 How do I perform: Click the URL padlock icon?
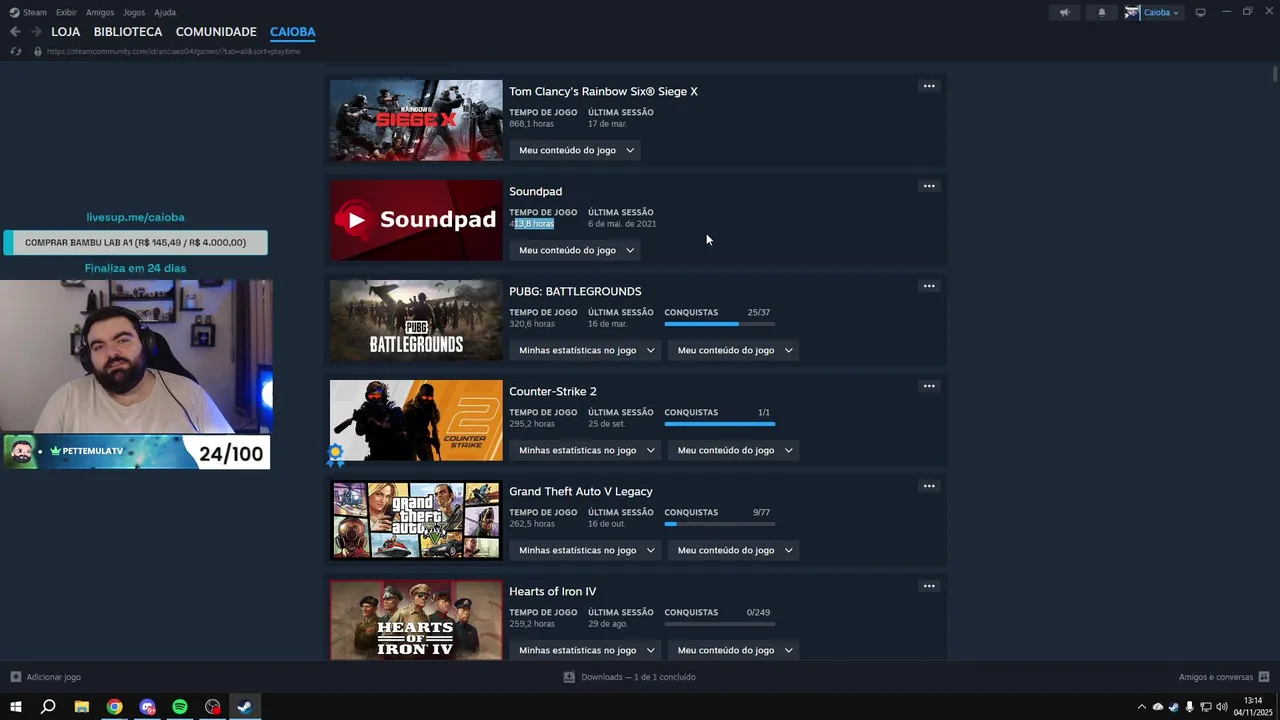pos(38,51)
